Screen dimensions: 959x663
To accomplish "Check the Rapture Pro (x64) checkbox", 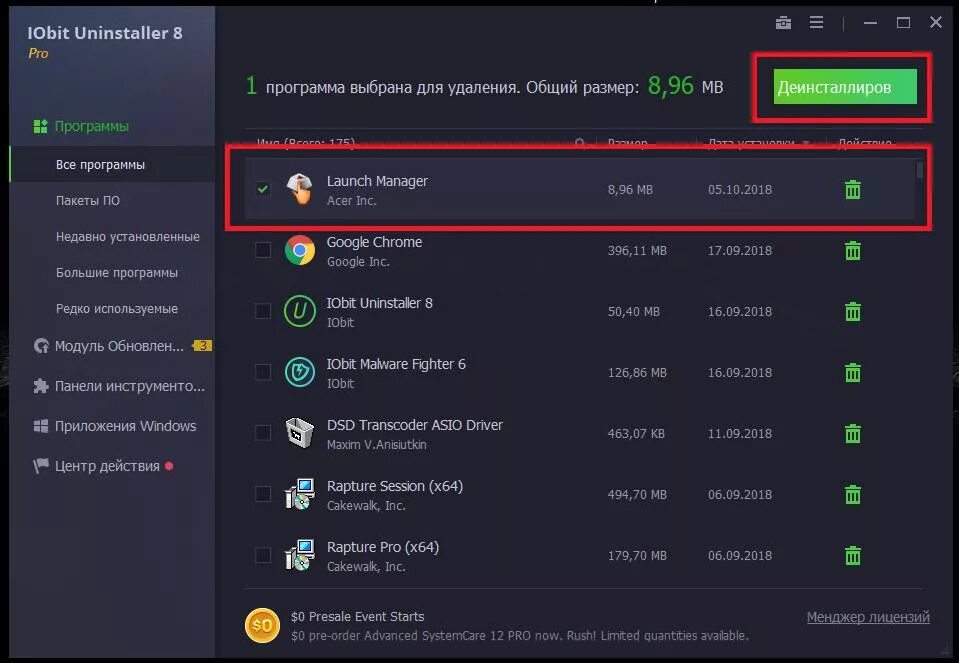I will tap(263, 555).
